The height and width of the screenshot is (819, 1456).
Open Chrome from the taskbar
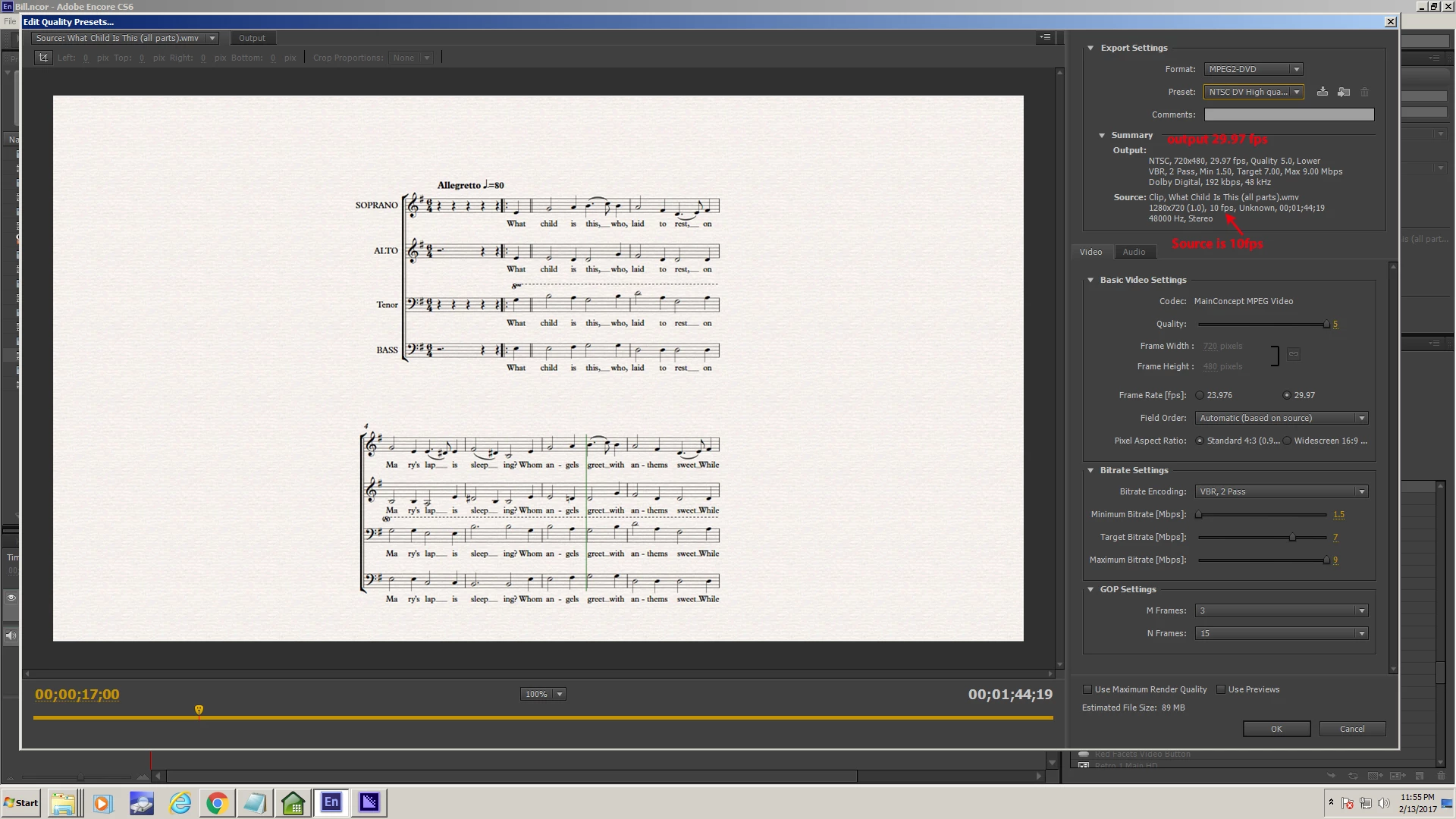point(217,803)
